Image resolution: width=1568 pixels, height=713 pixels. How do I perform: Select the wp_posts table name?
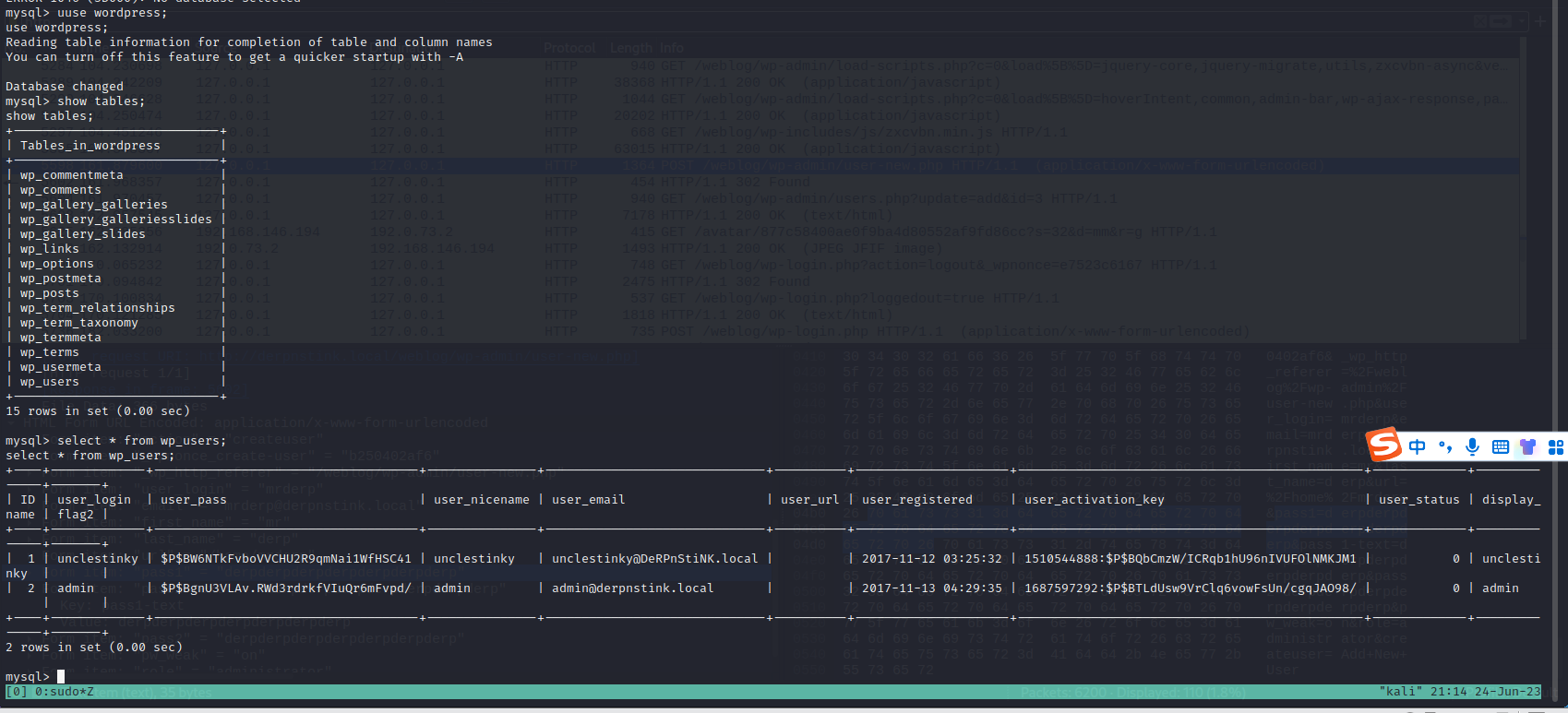(x=50, y=293)
